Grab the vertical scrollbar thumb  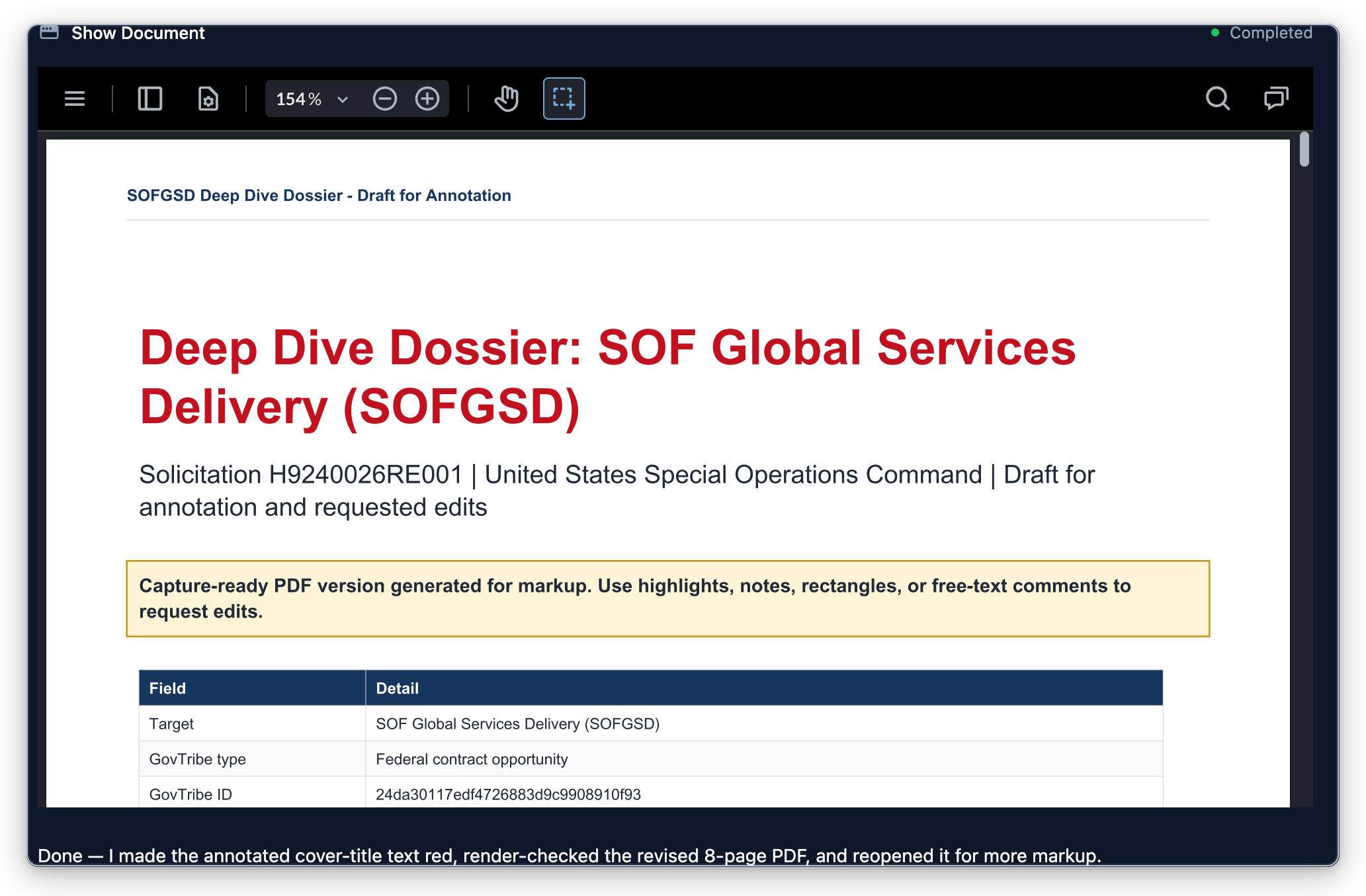[x=1304, y=149]
